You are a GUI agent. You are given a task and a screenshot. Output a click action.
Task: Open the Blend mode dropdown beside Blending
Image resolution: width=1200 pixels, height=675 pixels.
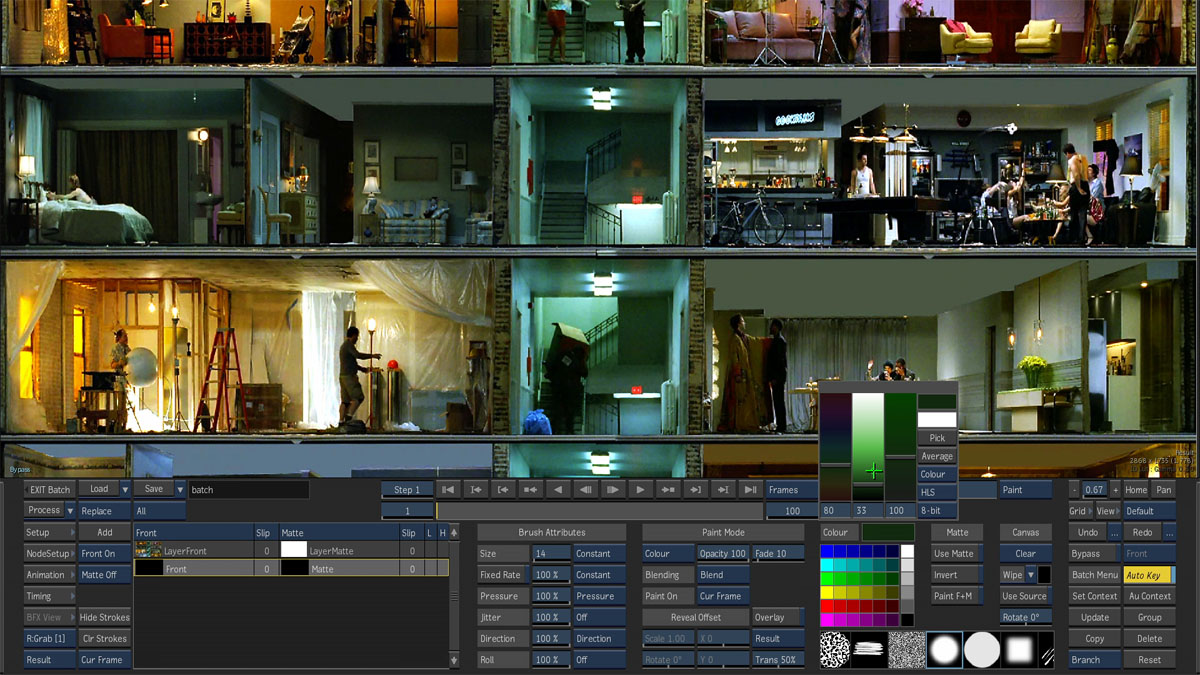[x=723, y=575]
